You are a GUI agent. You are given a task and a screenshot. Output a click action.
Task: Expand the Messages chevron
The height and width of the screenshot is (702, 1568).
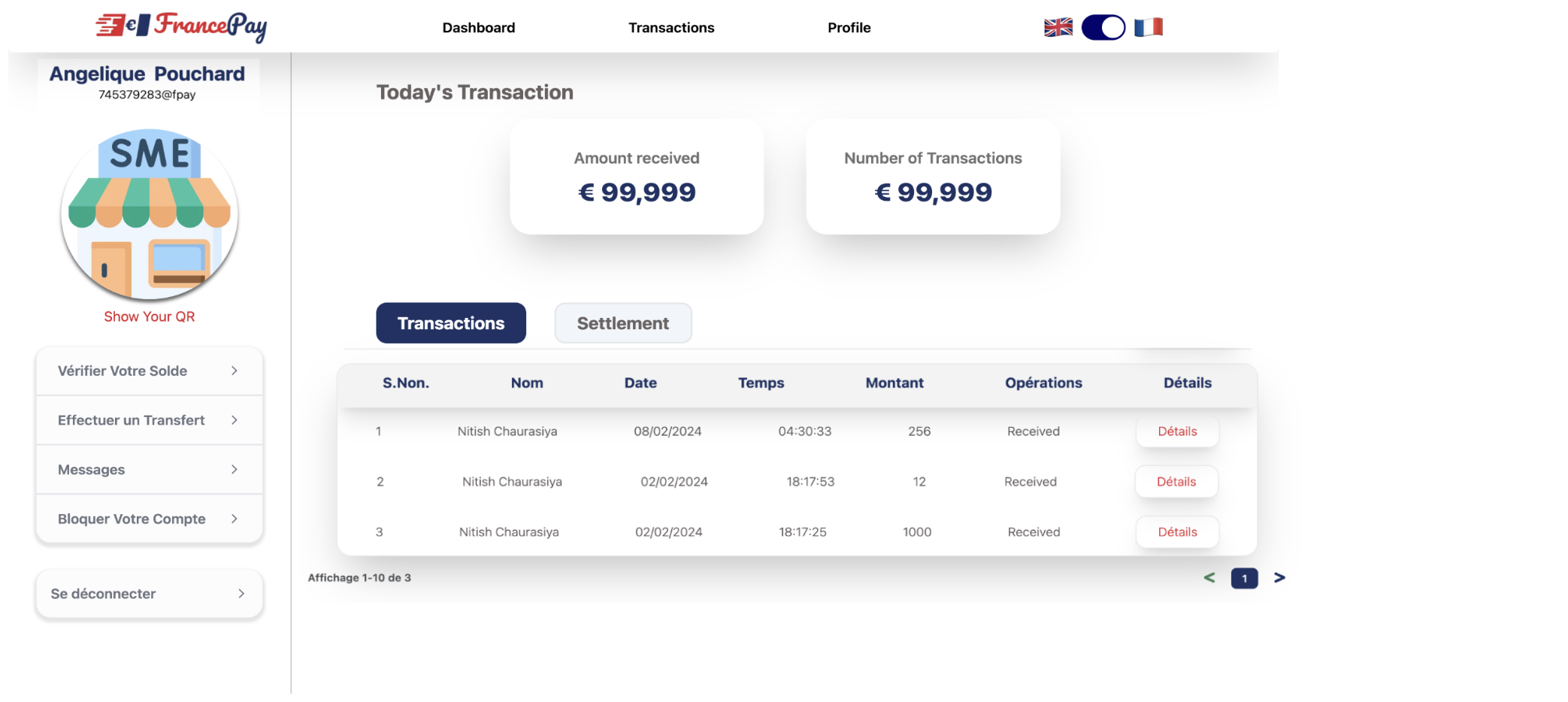(235, 470)
